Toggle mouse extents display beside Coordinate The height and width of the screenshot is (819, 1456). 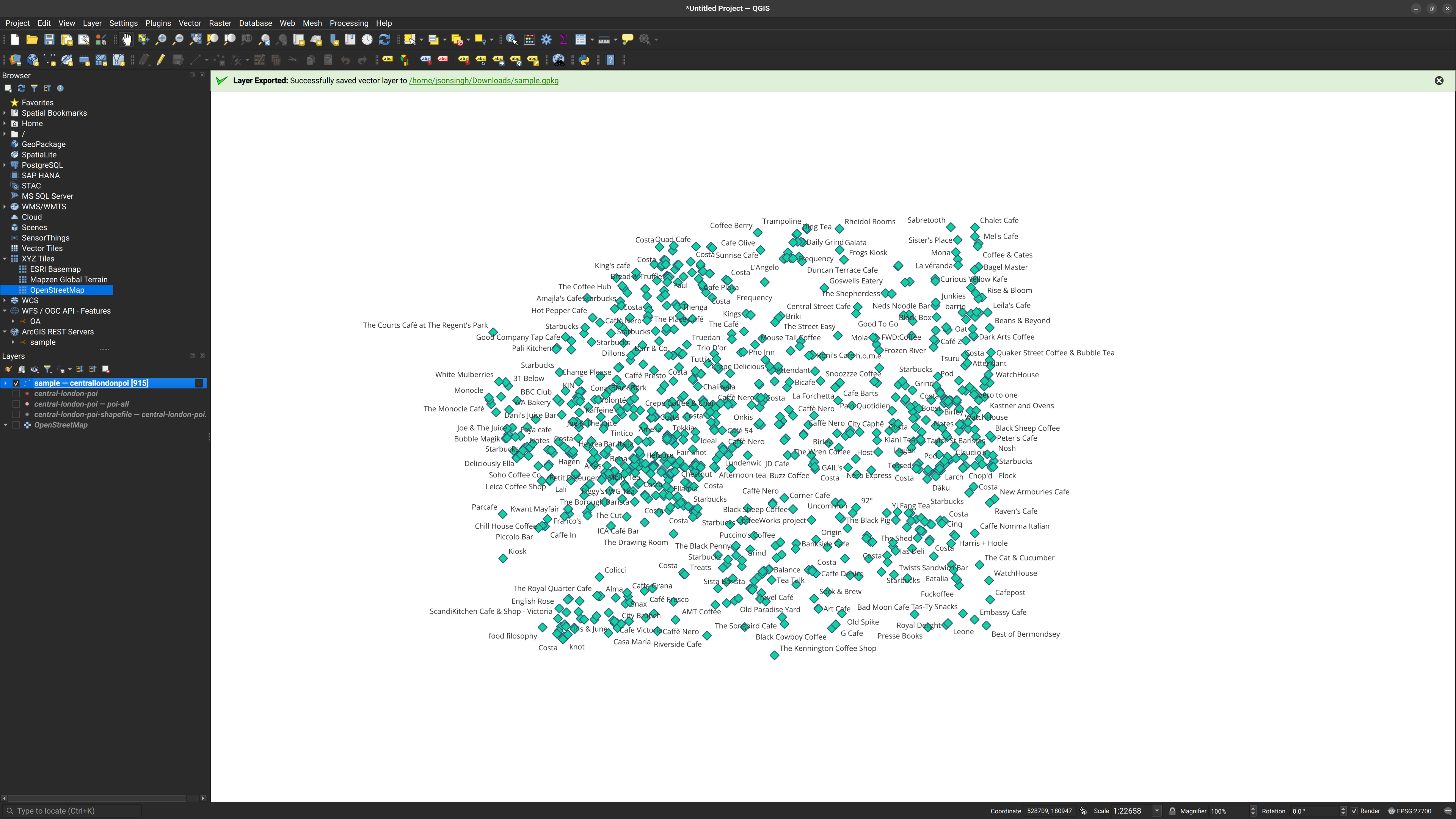(1084, 811)
